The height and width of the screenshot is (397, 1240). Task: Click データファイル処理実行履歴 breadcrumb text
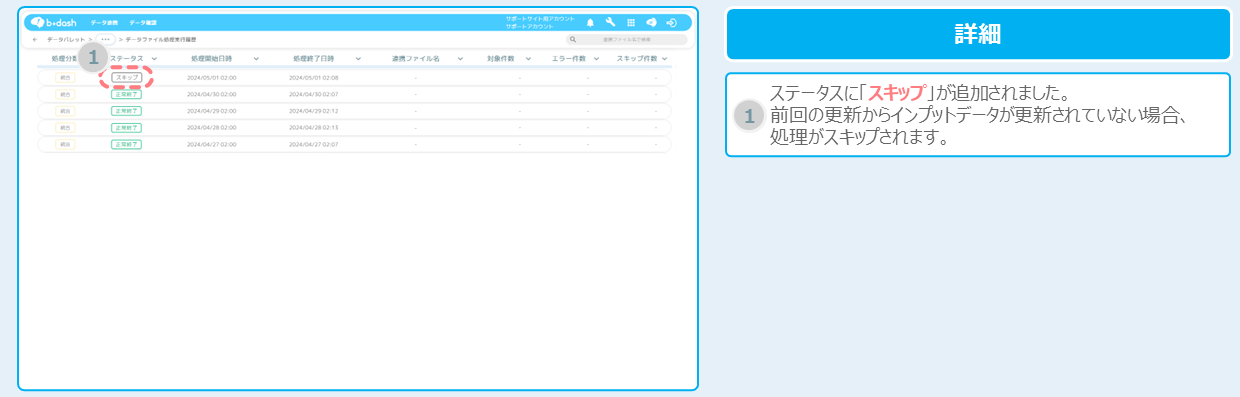pyautogui.click(x=162, y=39)
